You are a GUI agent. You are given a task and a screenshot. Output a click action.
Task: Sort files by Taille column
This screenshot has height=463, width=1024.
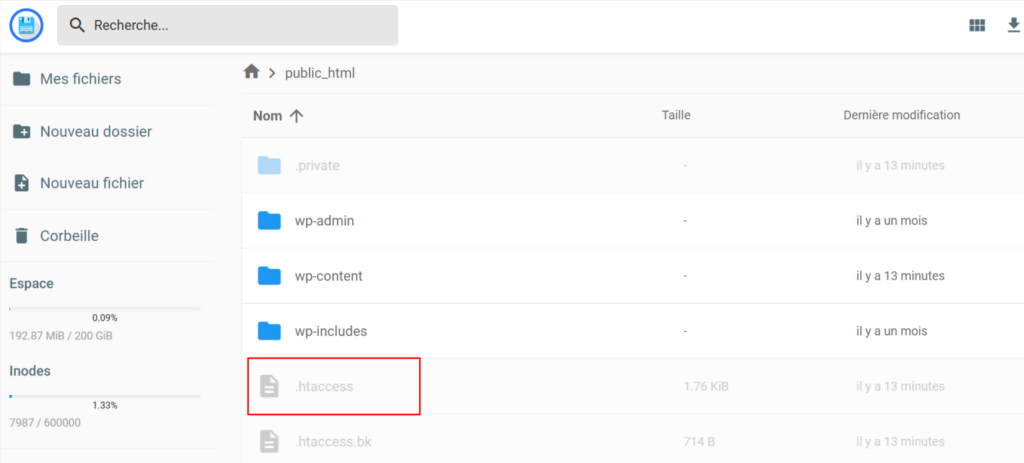pos(676,115)
